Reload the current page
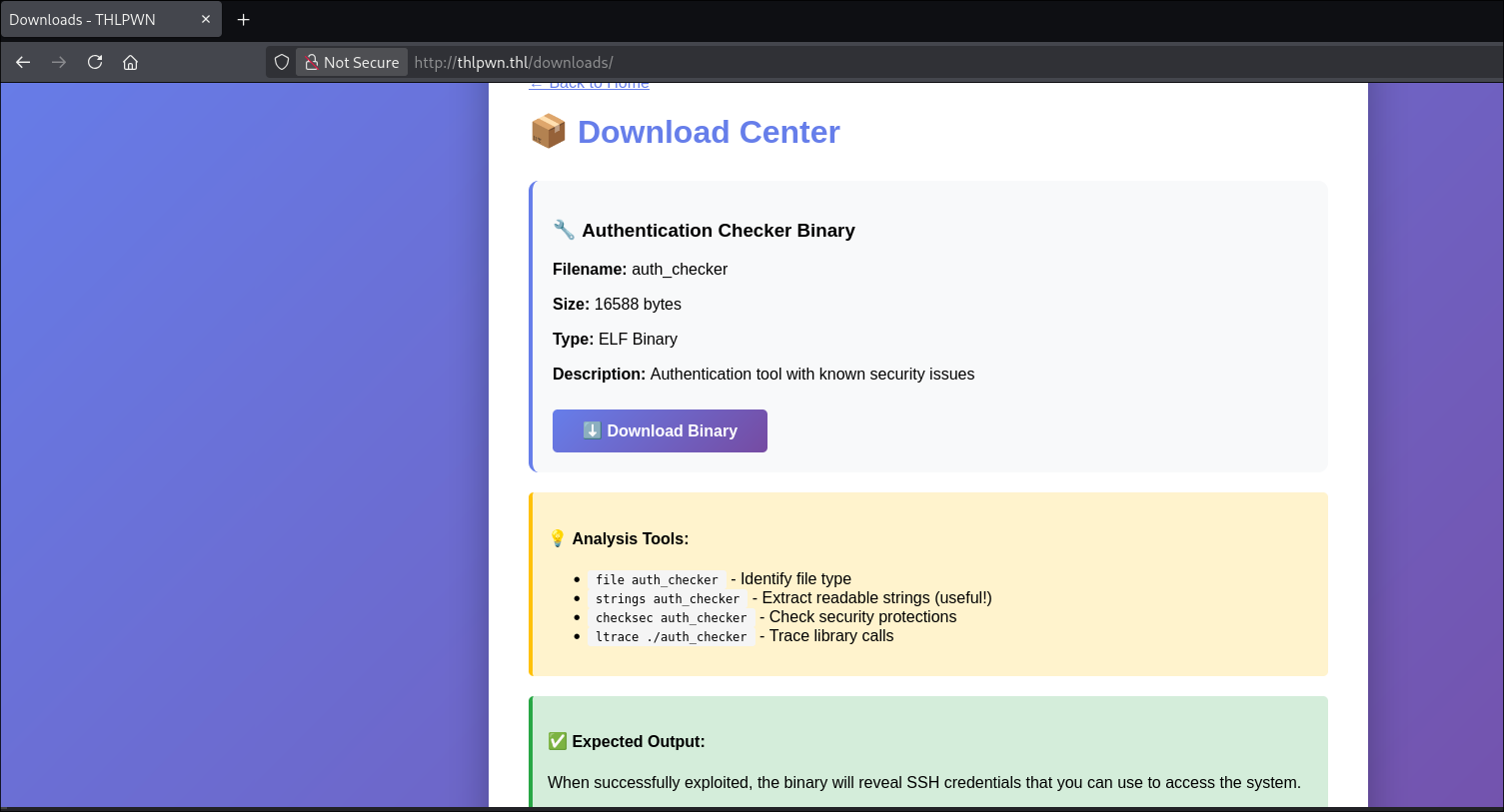1504x812 pixels. click(x=95, y=62)
